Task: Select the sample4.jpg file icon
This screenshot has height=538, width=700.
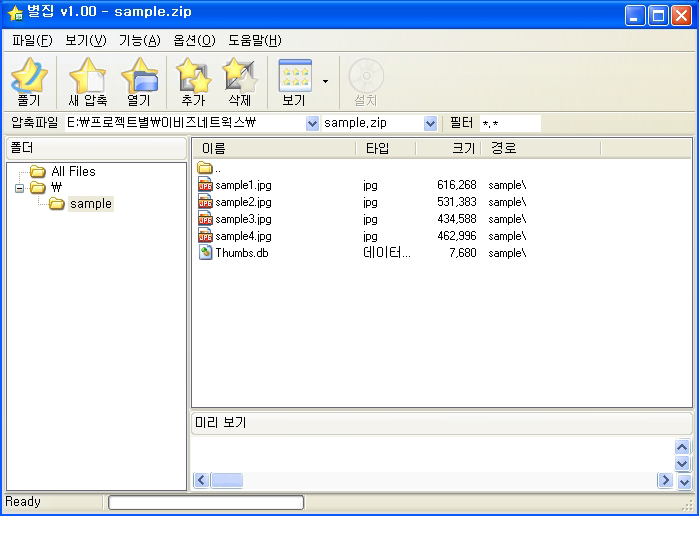Action: tap(205, 236)
